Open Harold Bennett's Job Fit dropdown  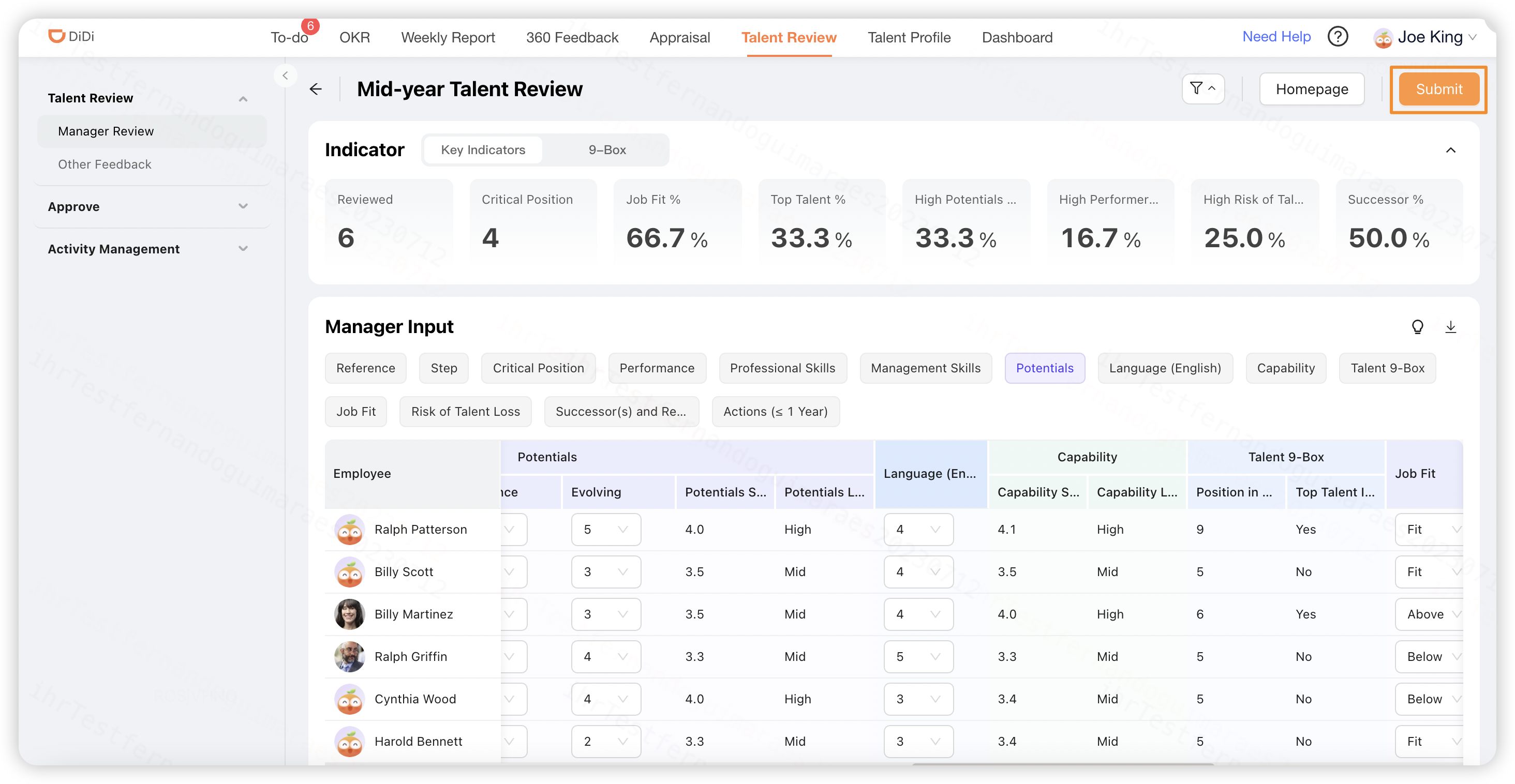pos(1429,741)
